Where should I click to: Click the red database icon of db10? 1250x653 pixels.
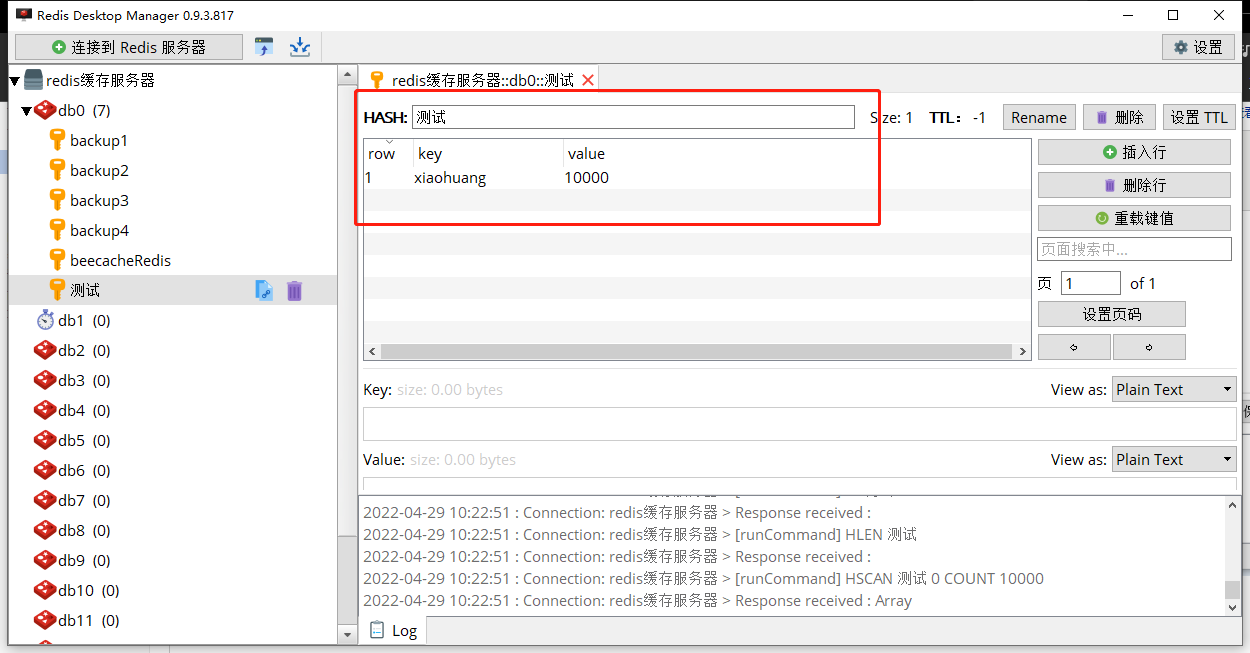point(45,590)
